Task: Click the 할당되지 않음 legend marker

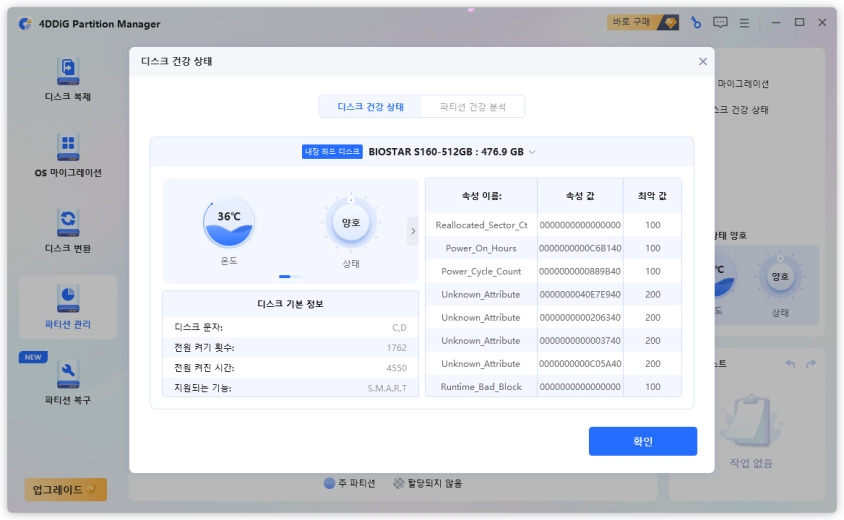Action: coord(398,483)
